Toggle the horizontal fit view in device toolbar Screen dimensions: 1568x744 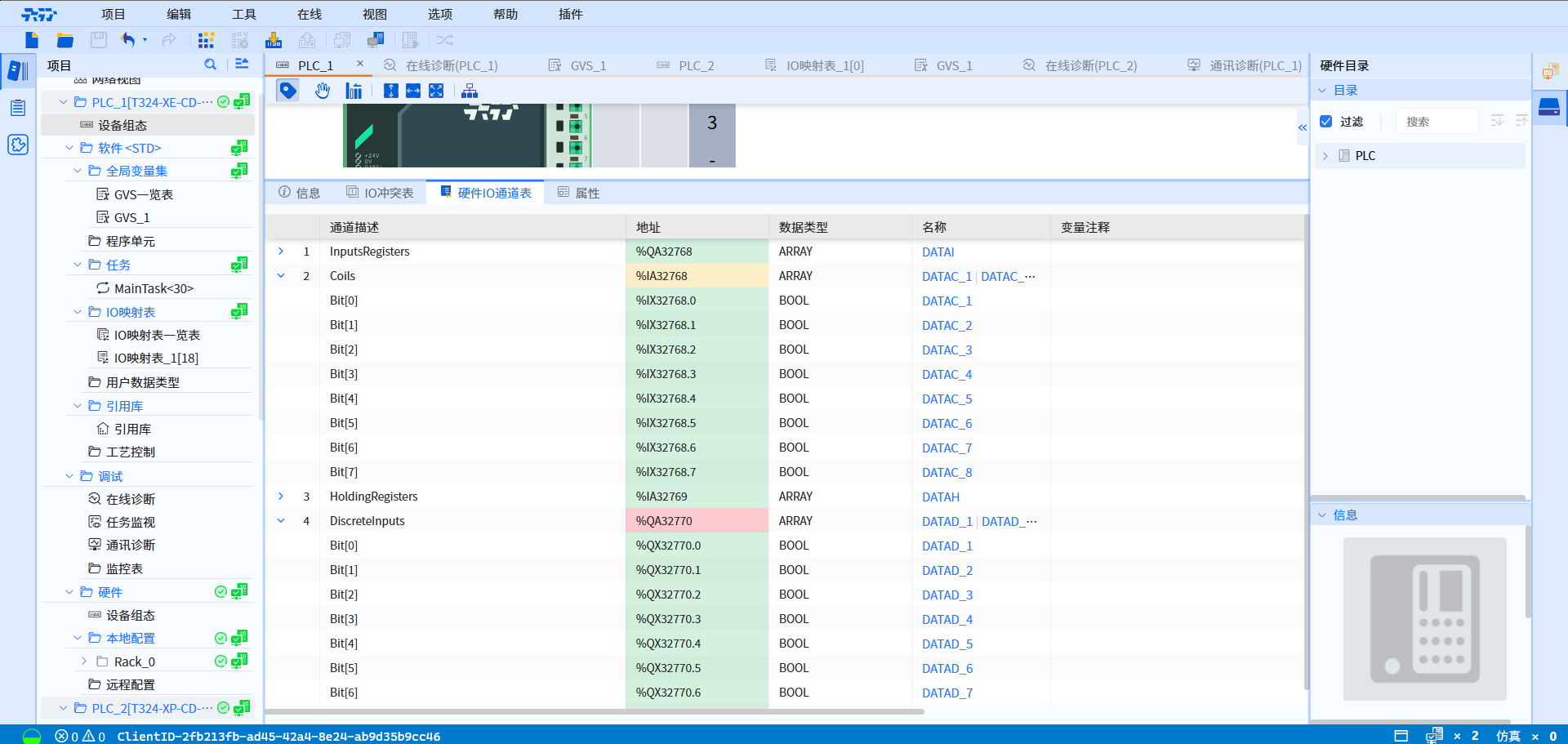(x=413, y=90)
